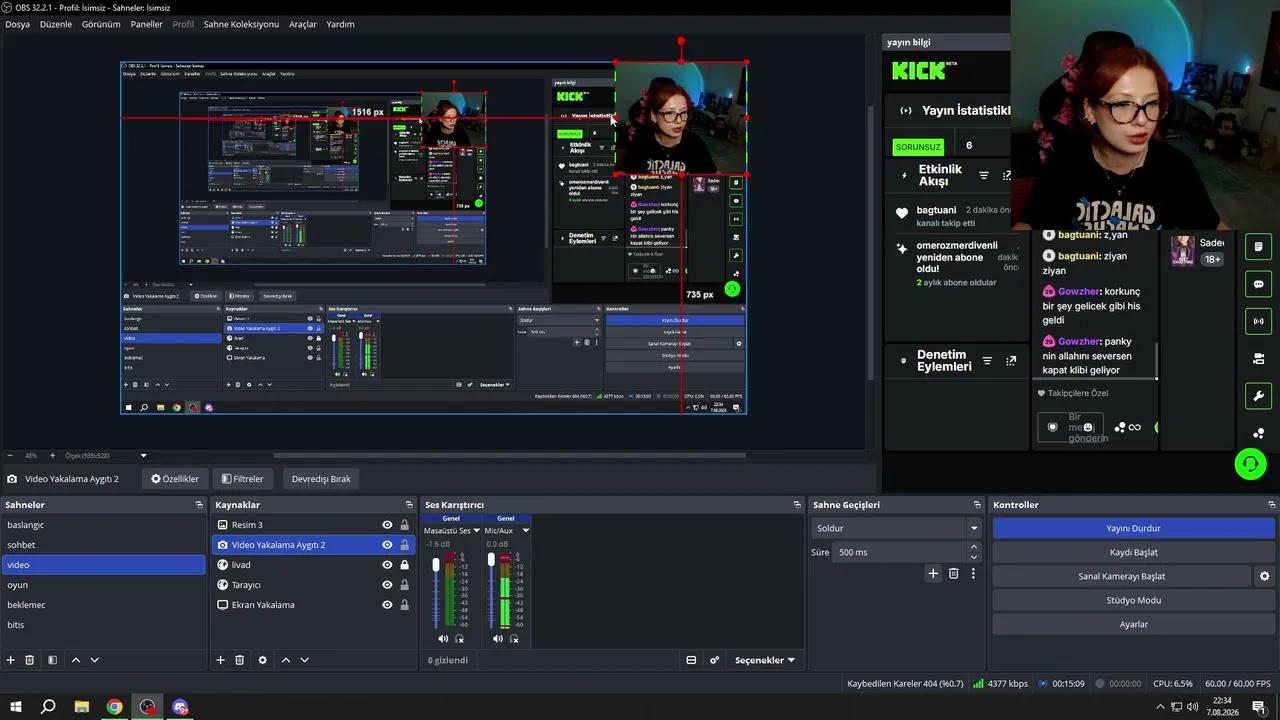This screenshot has height=720, width=1280.
Task: Open OBS Studio from the Windows taskbar
Action: (148, 707)
